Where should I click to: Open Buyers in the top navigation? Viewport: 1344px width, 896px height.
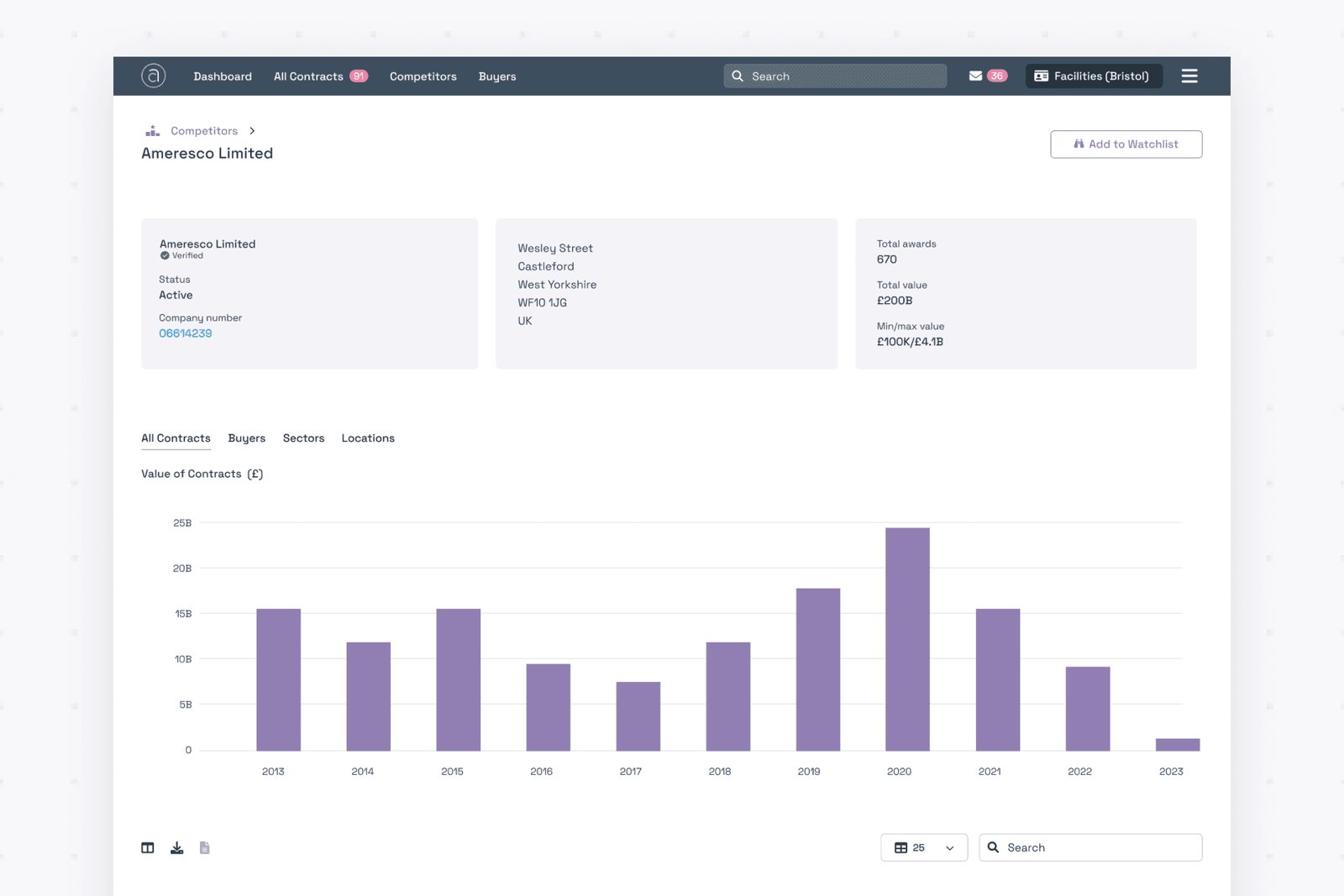coord(497,76)
